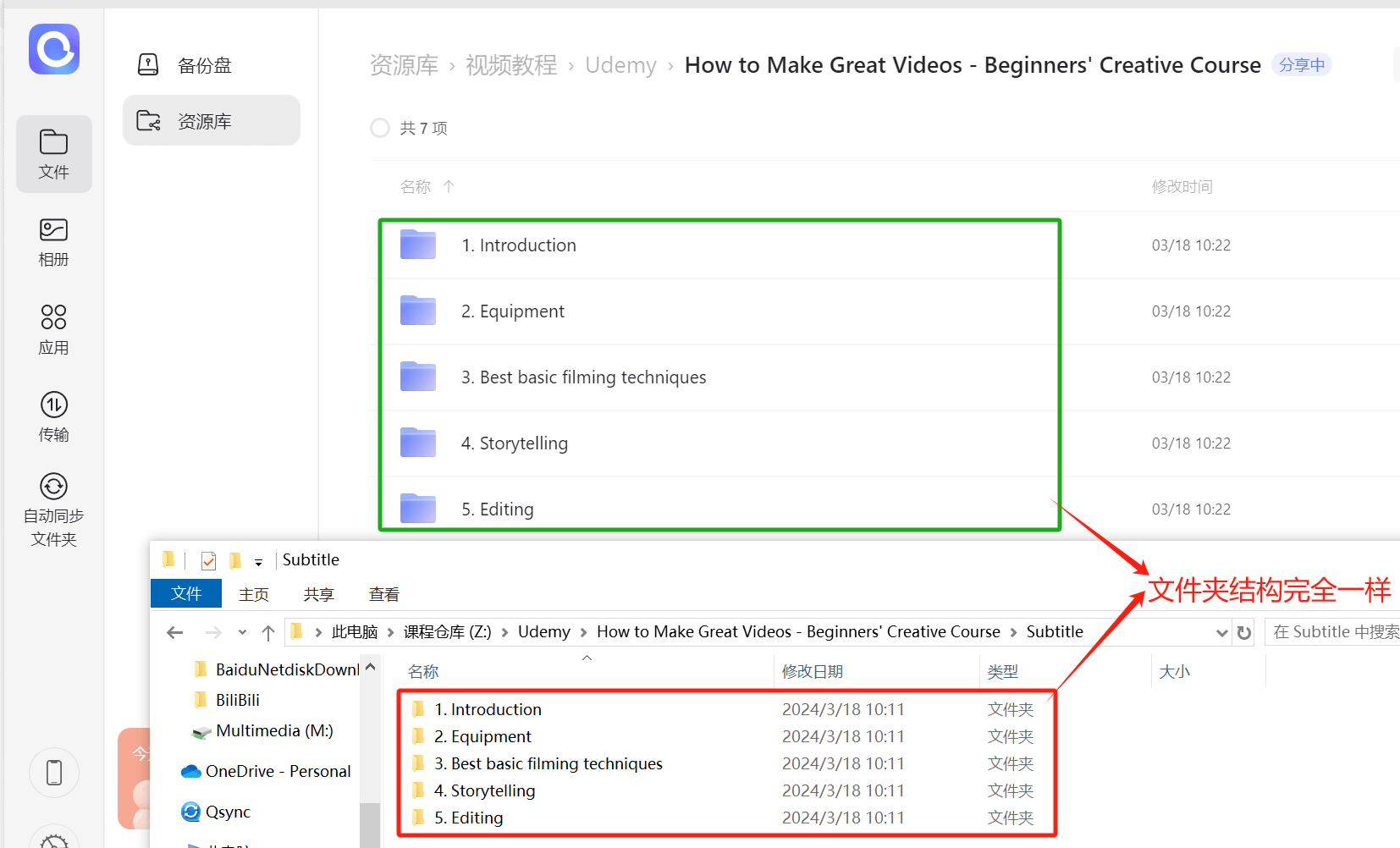Click the properties checkmark icon in Explorer title bar

pos(208,560)
